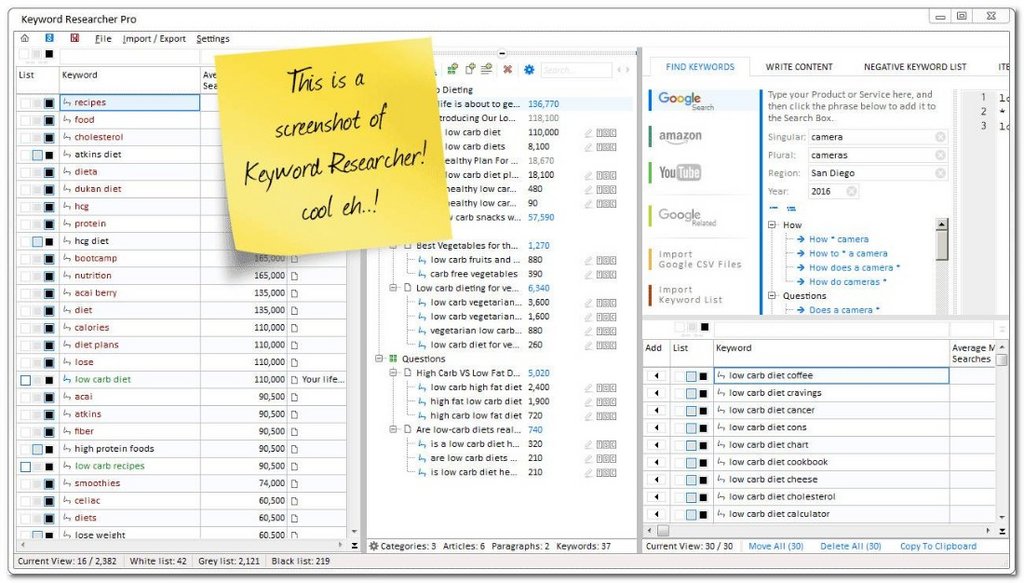The width and height of the screenshot is (1024, 583).
Task: Click the red save icon in the menu bar
Action: click(x=75, y=38)
